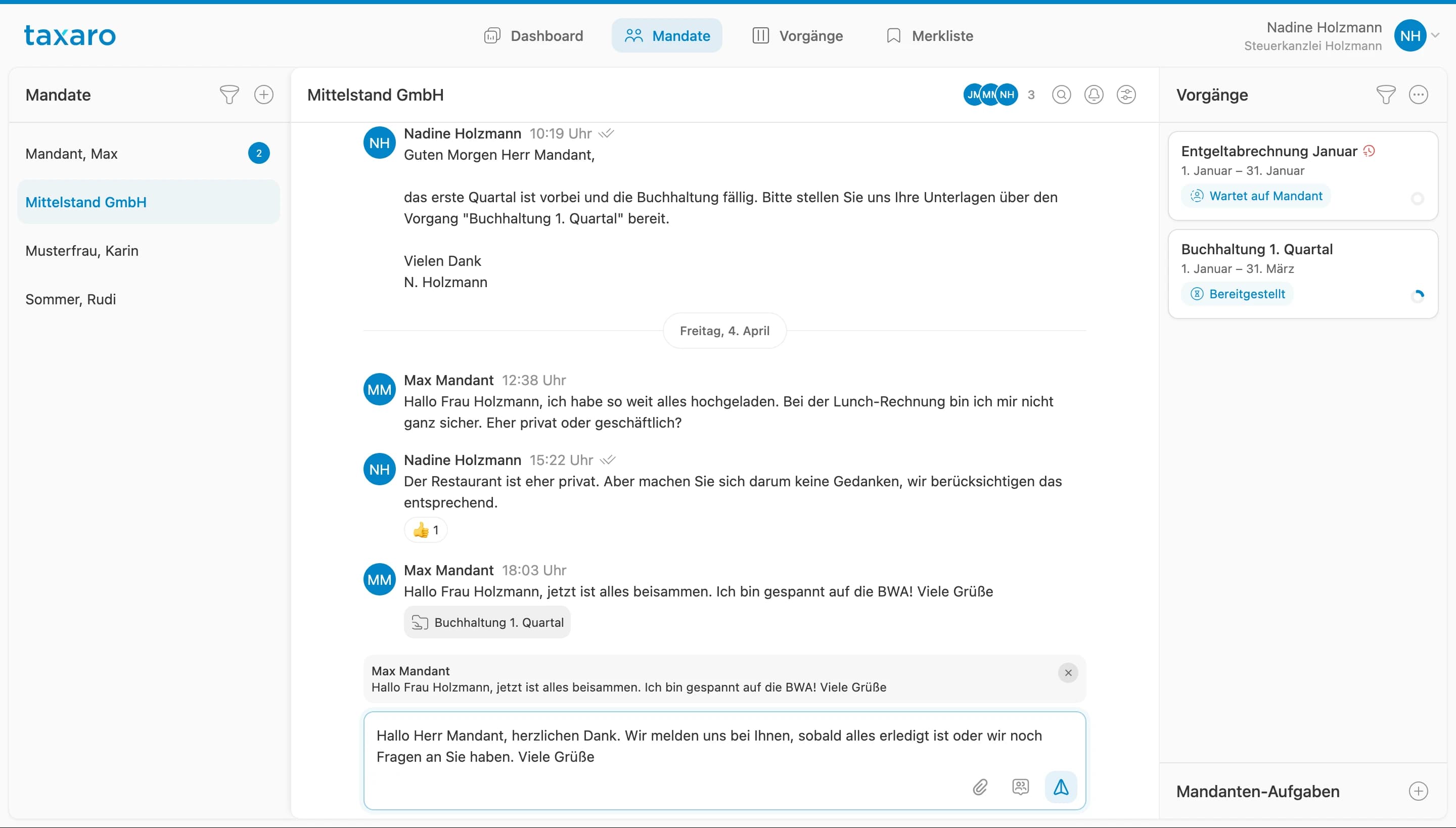Screen dimensions: 1456x828
Task: Click the Mandanten-Aufgaben section header
Action: [x=1257, y=792]
